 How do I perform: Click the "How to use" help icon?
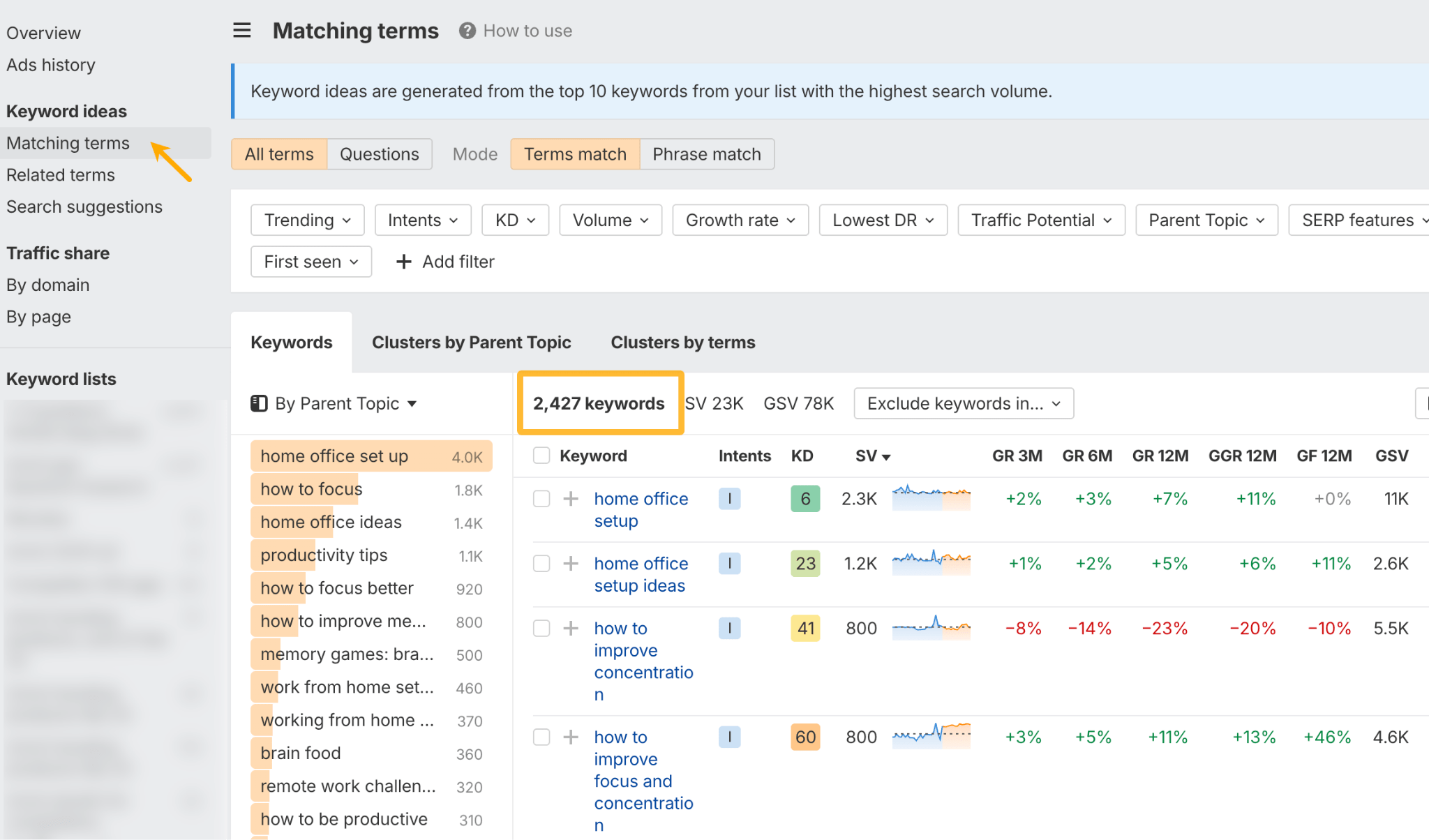tap(467, 30)
